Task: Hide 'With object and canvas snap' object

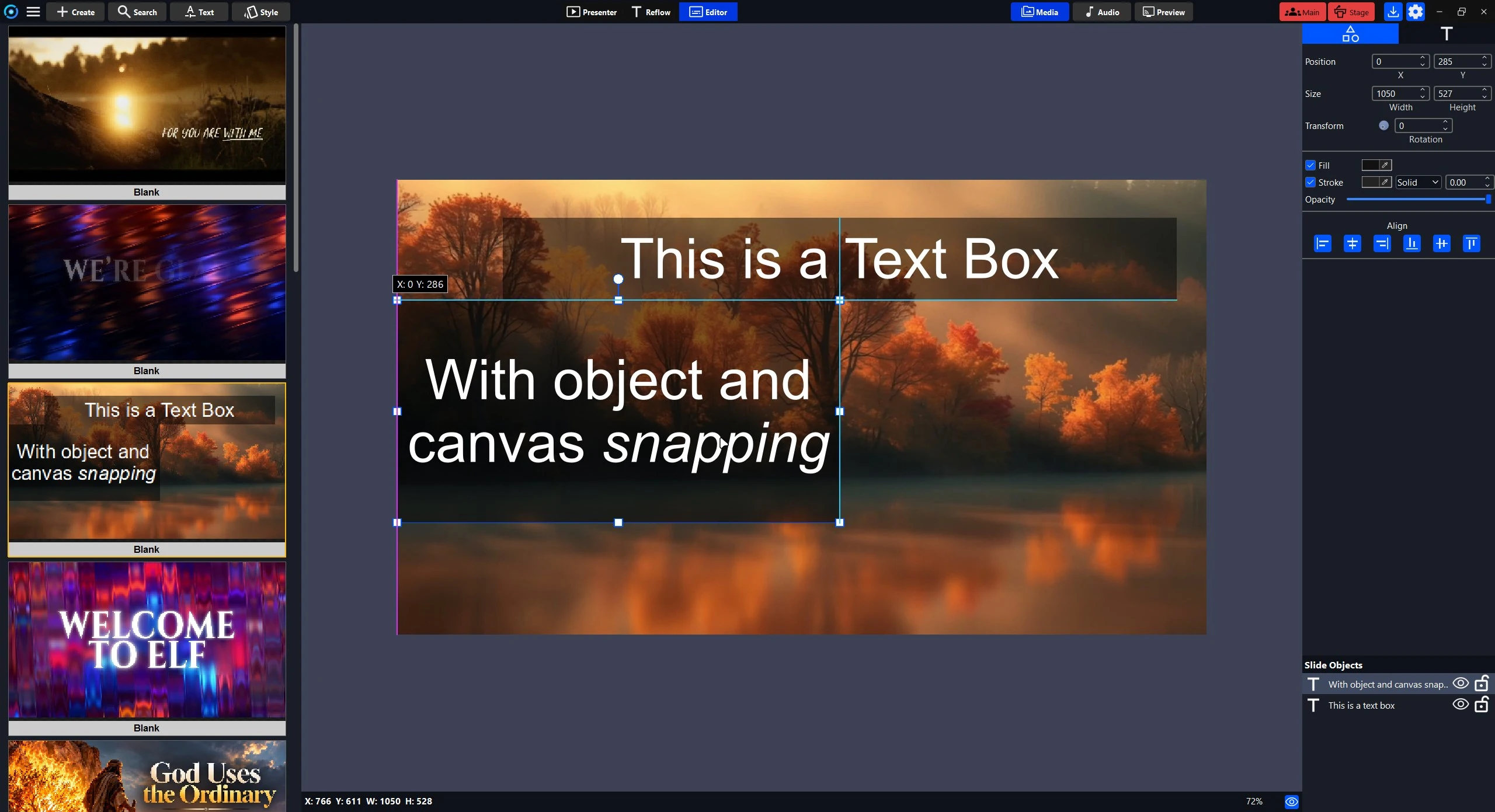Action: pyautogui.click(x=1461, y=683)
